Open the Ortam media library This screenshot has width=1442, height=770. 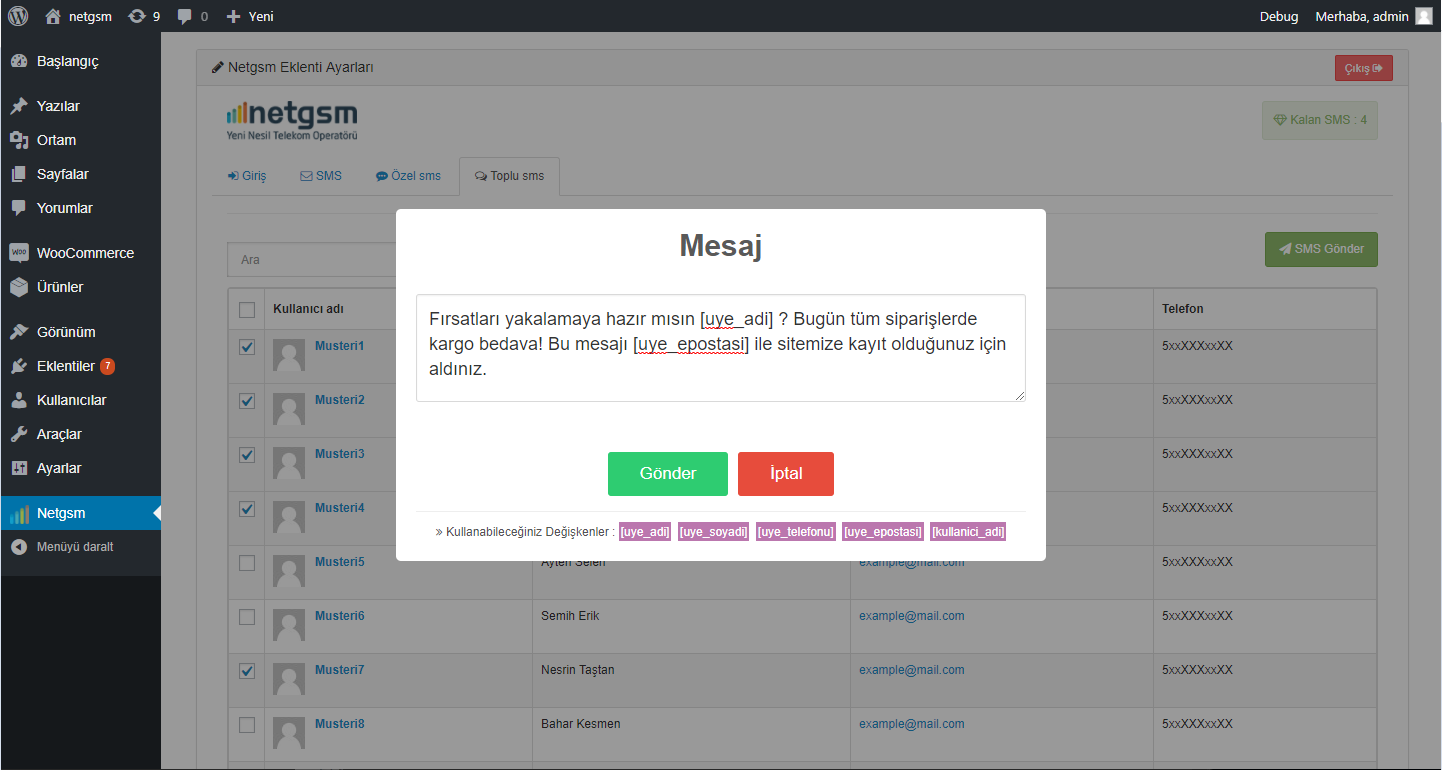80,140
